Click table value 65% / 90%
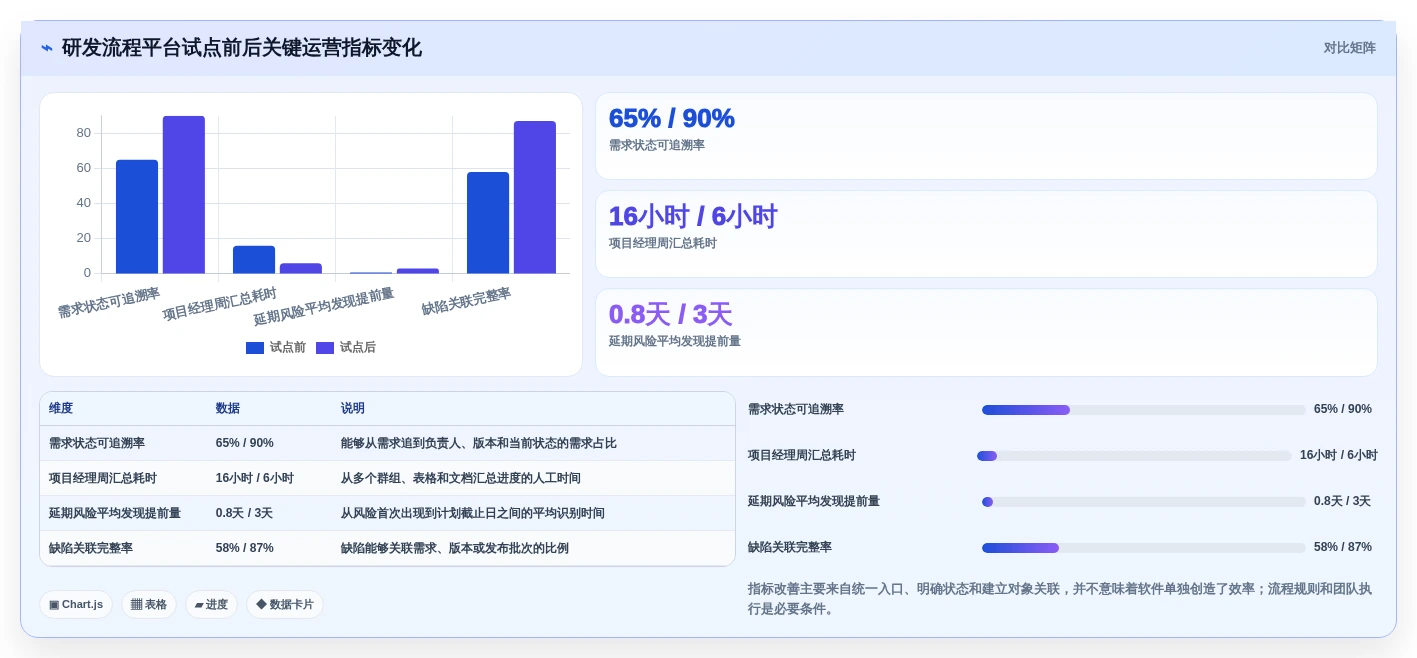This screenshot has width=1417, height=658. (x=245, y=443)
